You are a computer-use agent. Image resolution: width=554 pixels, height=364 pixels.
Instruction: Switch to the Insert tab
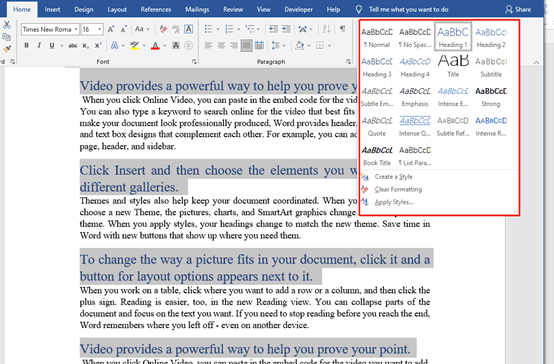coord(52,10)
